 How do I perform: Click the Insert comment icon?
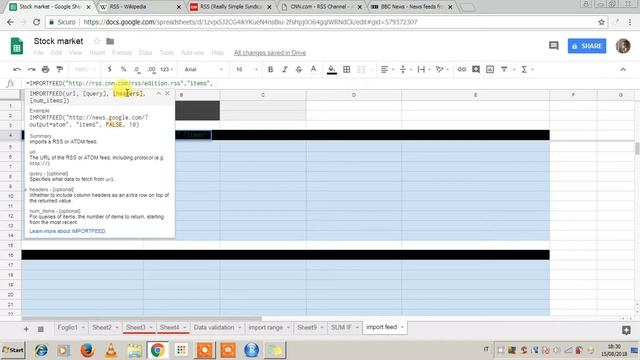476,69
